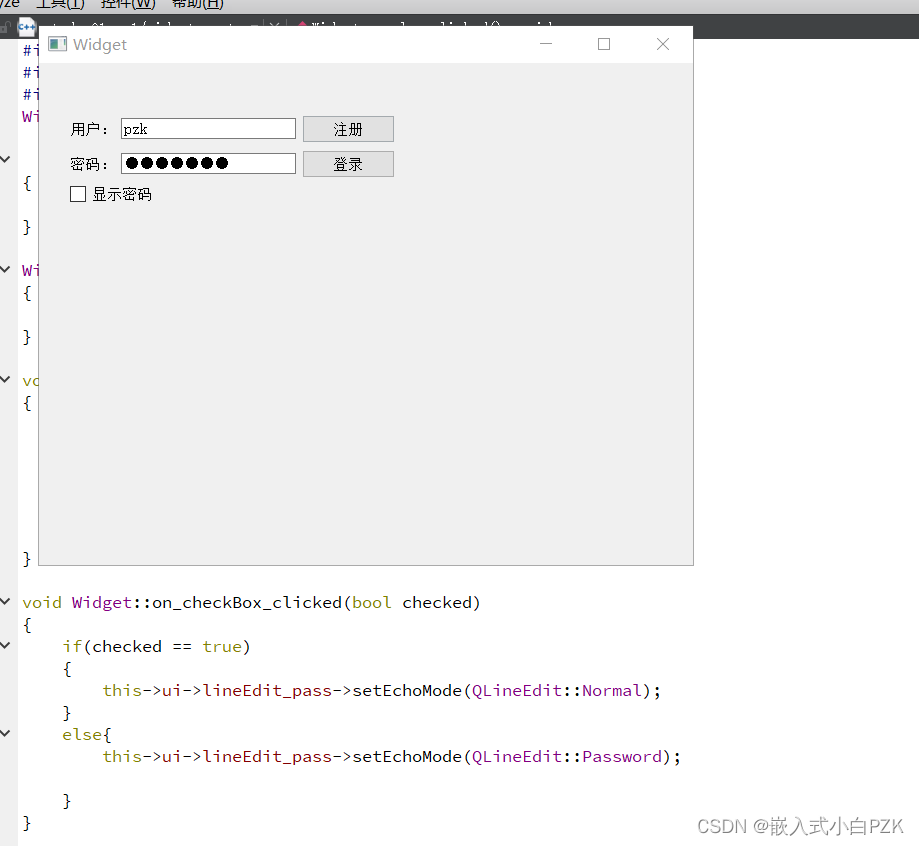Click 'QLineEdit::Normal' in the code
The height and width of the screenshot is (846, 919).
coord(557,691)
